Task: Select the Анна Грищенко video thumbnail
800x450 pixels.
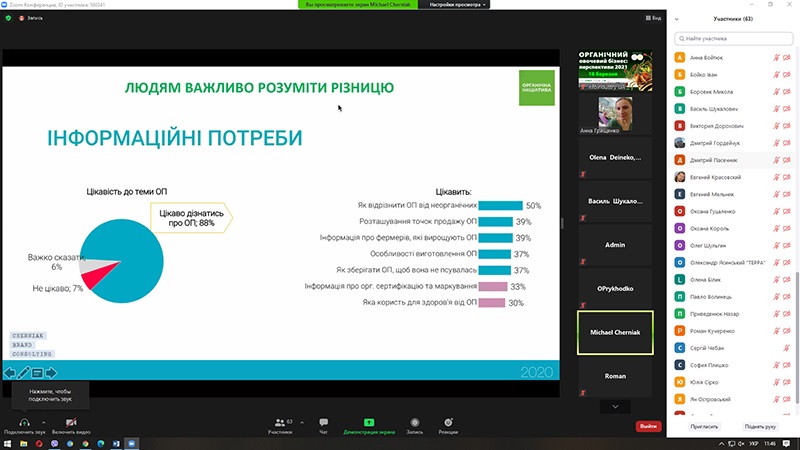Action: (x=615, y=113)
